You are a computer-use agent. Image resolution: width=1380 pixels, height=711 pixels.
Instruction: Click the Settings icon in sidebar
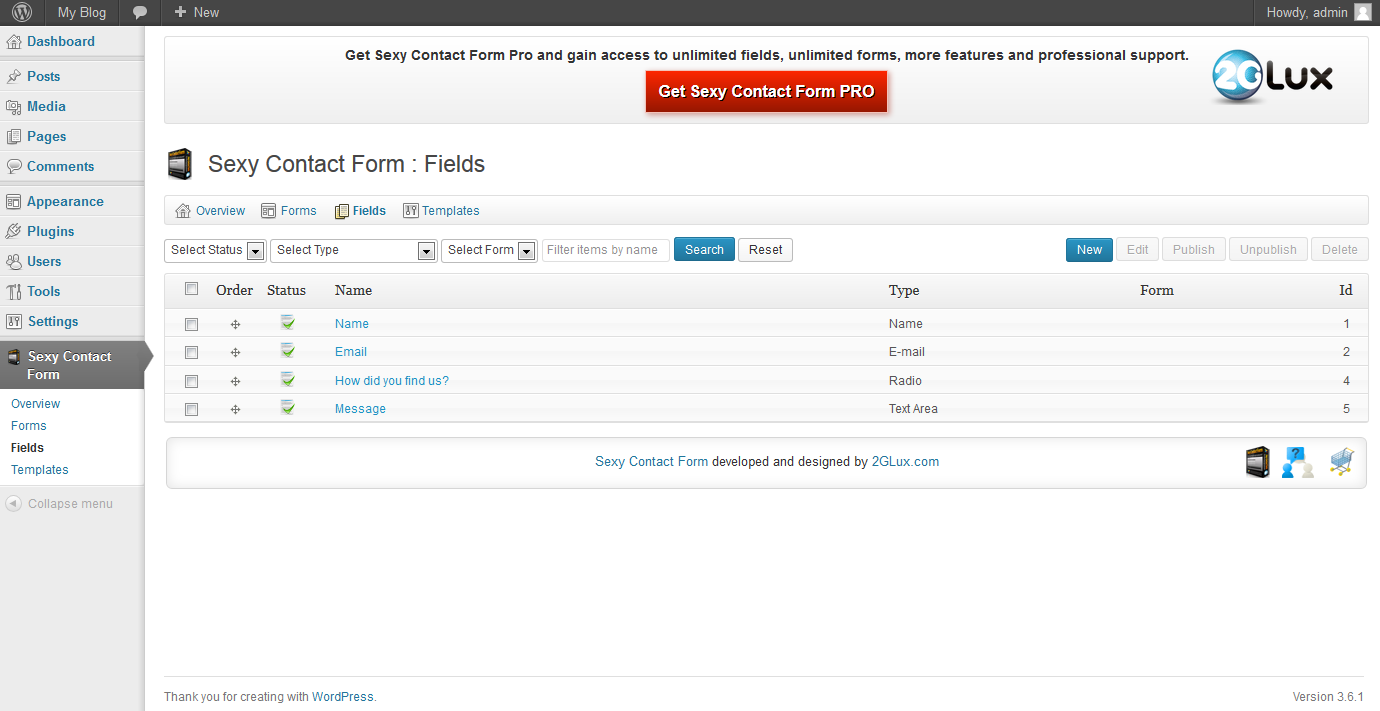pos(14,322)
